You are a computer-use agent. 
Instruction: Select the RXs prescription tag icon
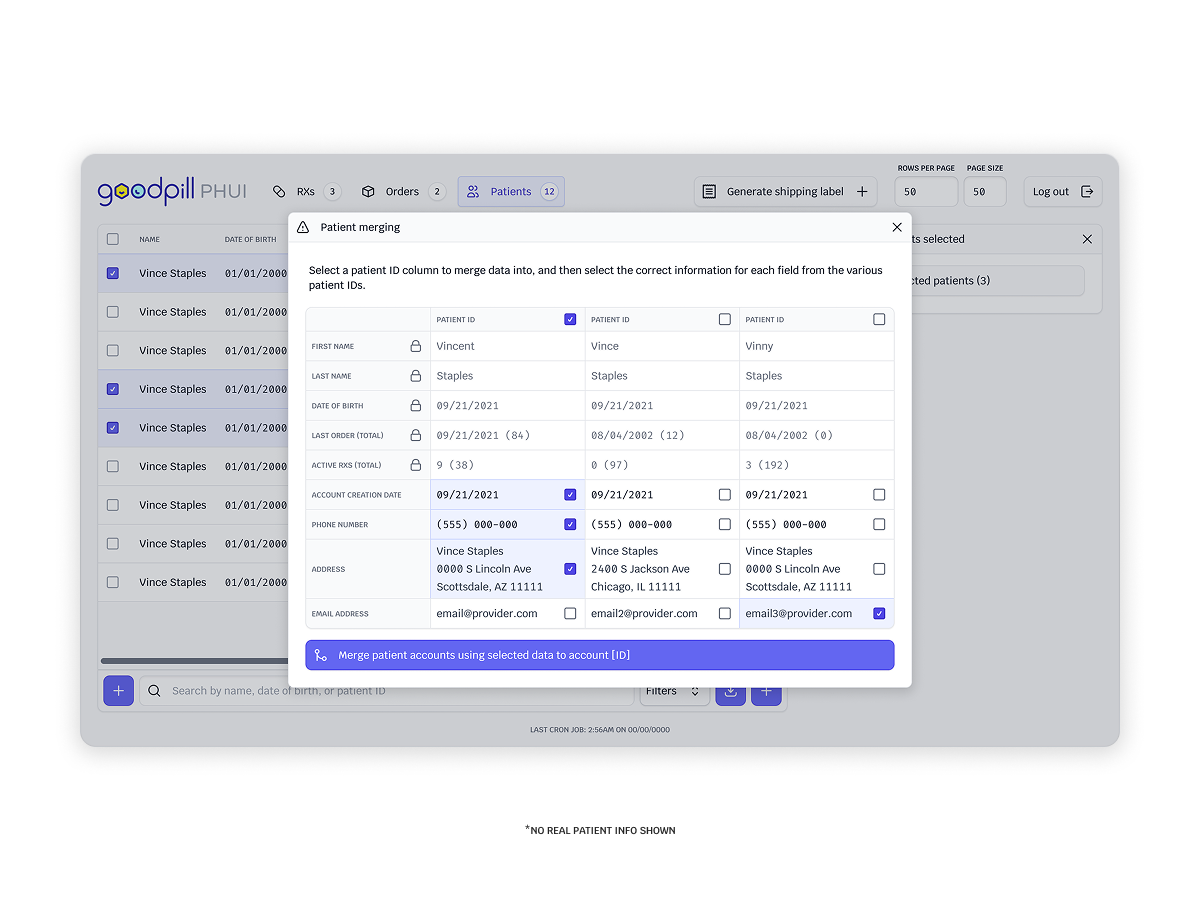[x=279, y=191]
